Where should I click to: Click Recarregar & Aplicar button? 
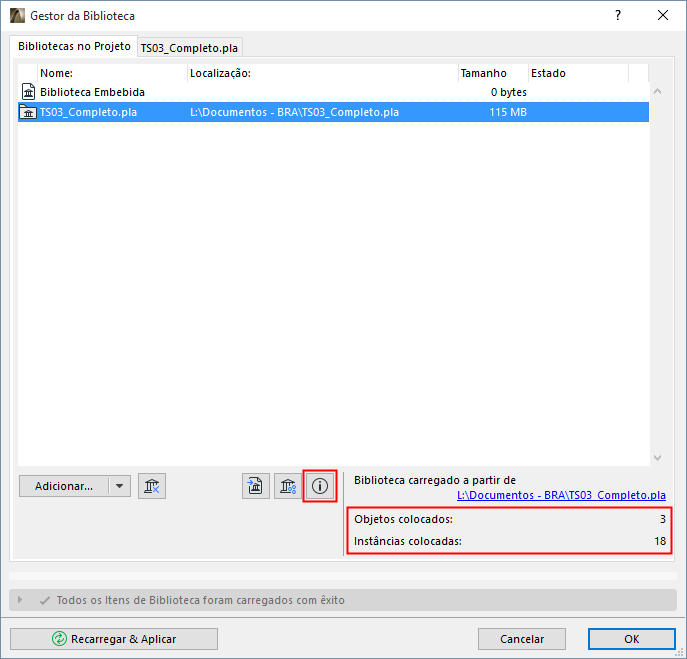point(114,639)
